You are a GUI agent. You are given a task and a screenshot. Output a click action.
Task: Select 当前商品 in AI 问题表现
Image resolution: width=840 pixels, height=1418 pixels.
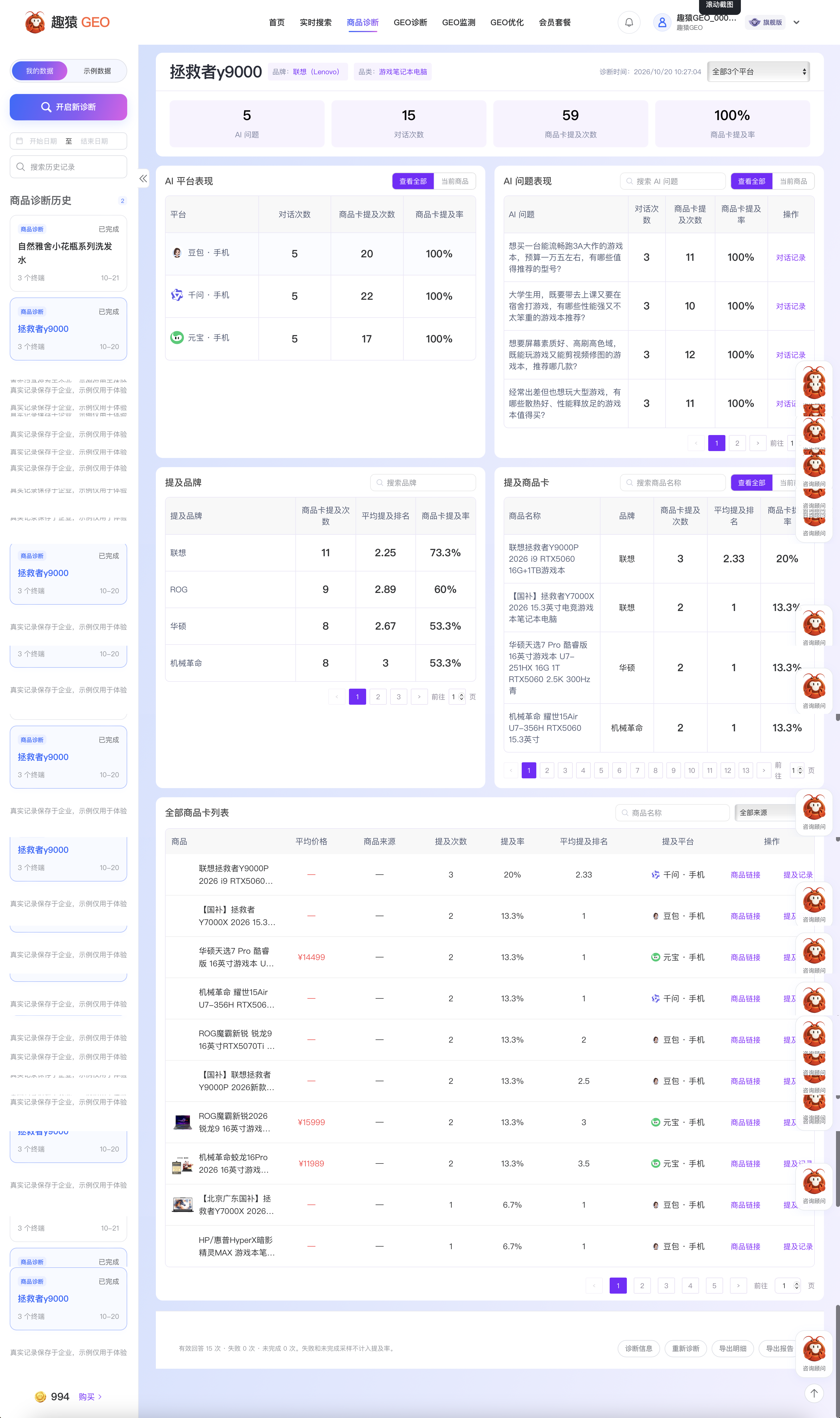click(794, 181)
